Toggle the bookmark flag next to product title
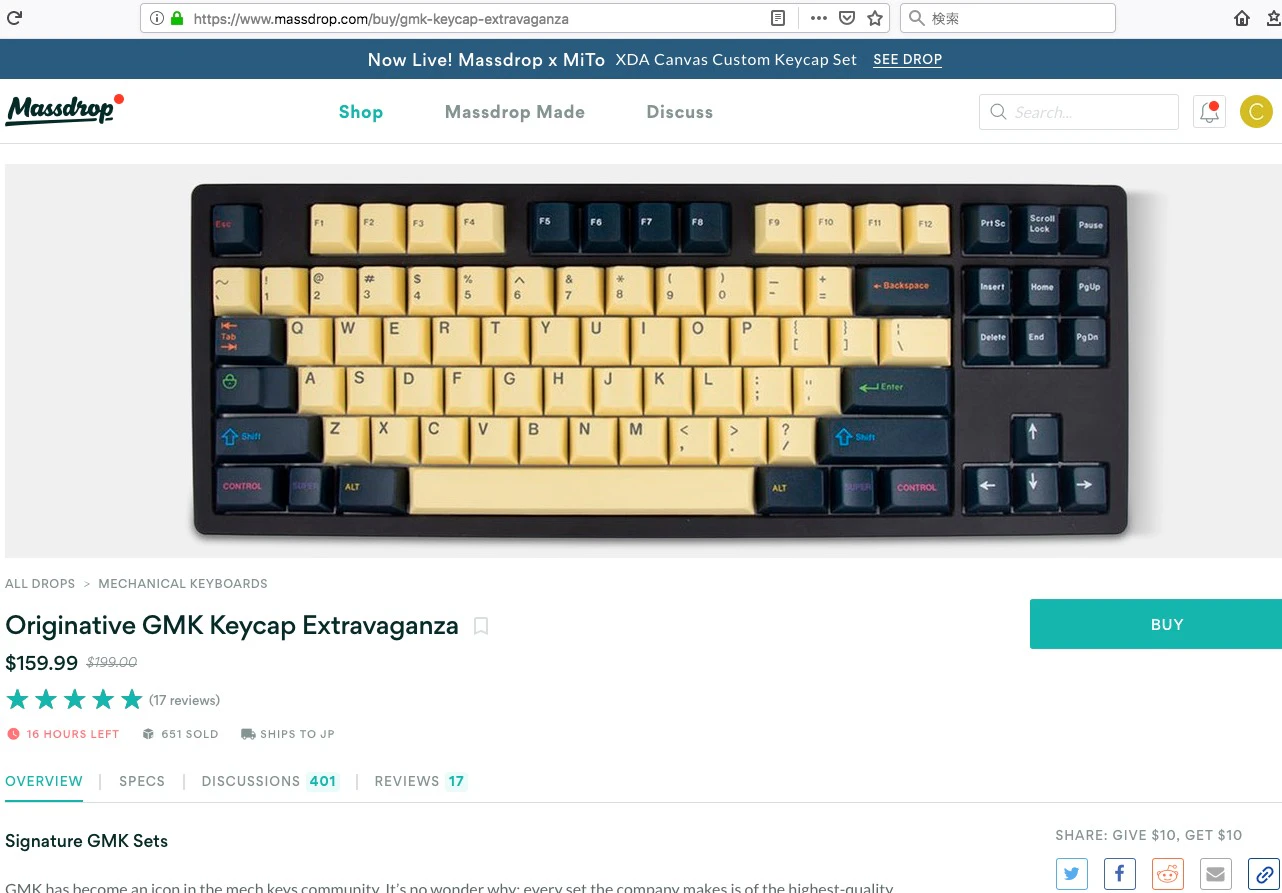The width and height of the screenshot is (1282, 893). tap(481, 626)
